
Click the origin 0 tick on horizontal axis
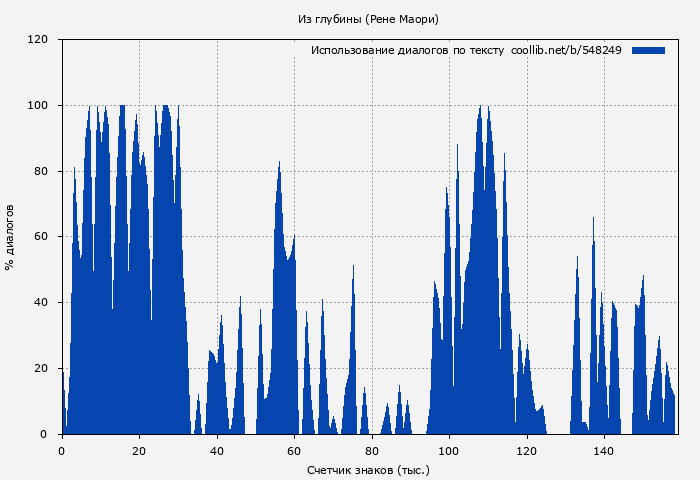click(62, 451)
